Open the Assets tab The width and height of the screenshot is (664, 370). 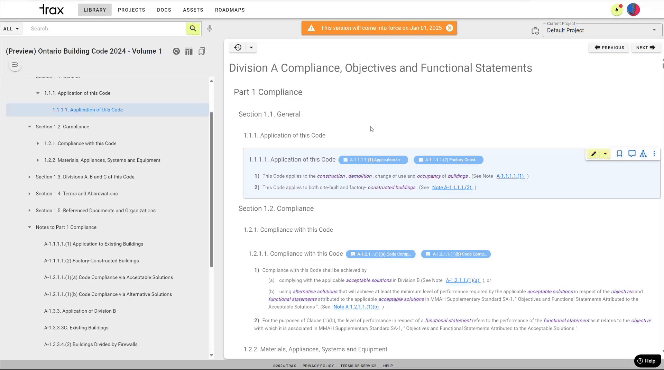click(x=193, y=10)
